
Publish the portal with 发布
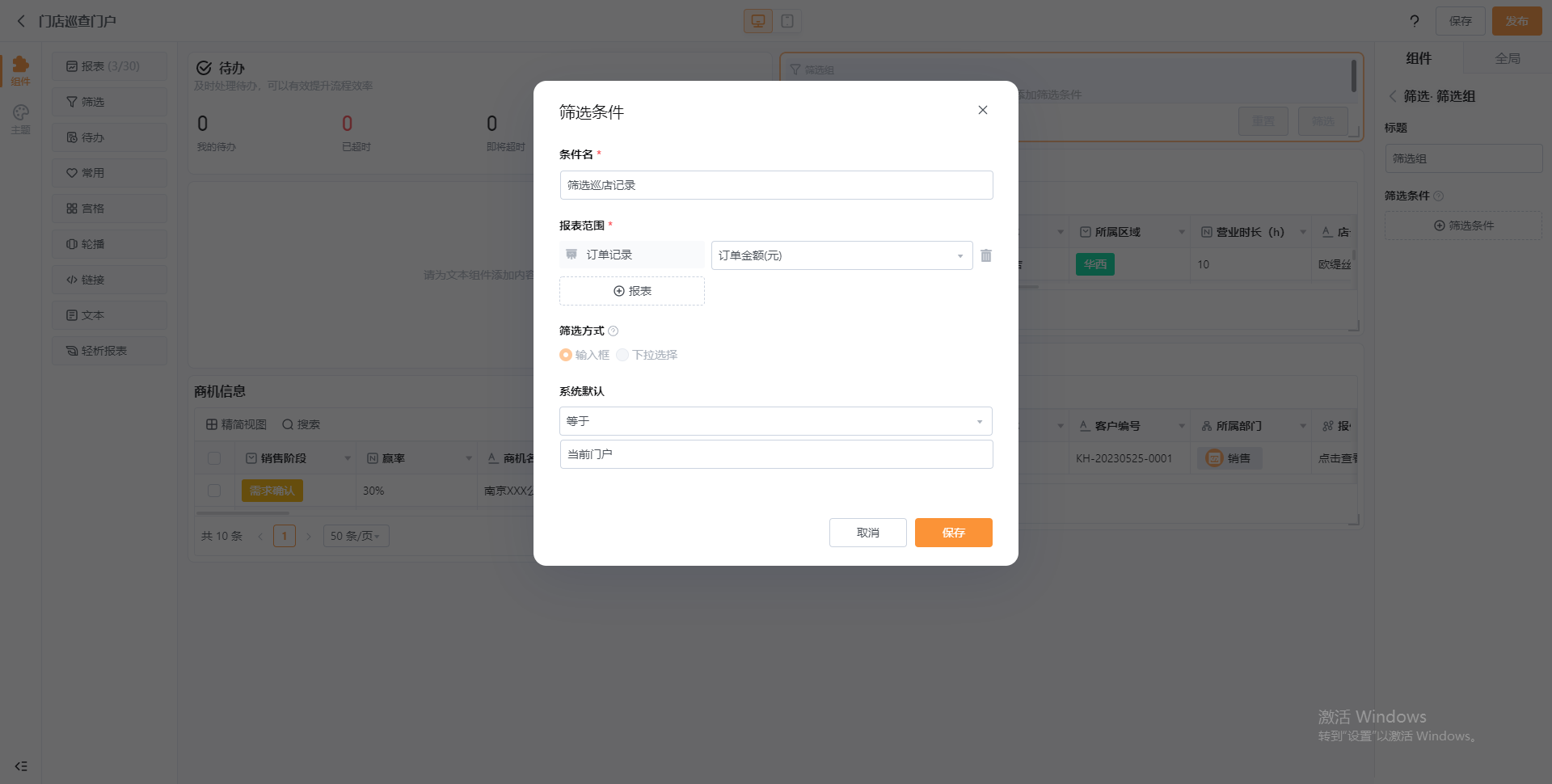pyautogui.click(x=1517, y=21)
